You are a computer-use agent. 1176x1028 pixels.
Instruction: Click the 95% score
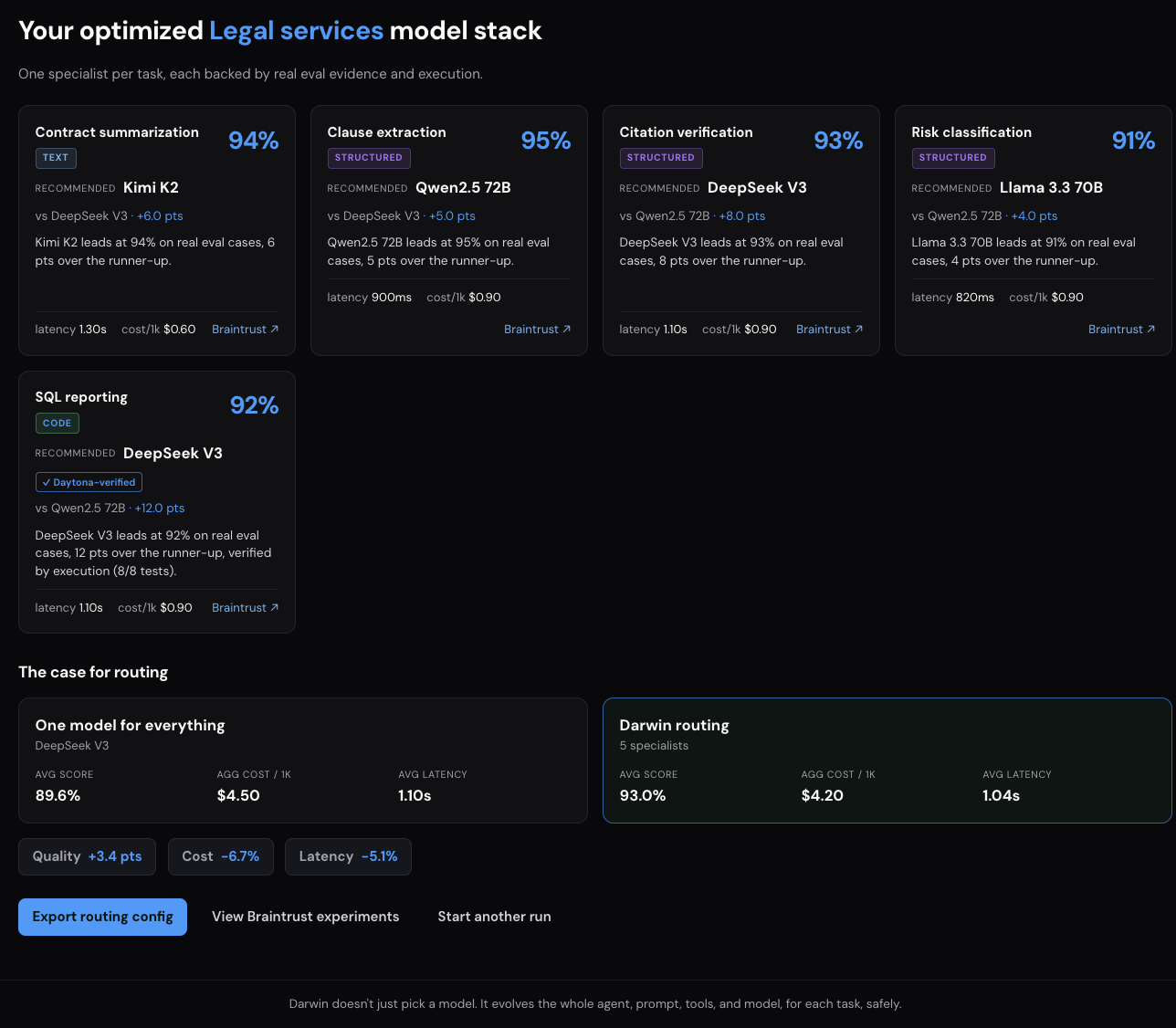click(x=546, y=141)
